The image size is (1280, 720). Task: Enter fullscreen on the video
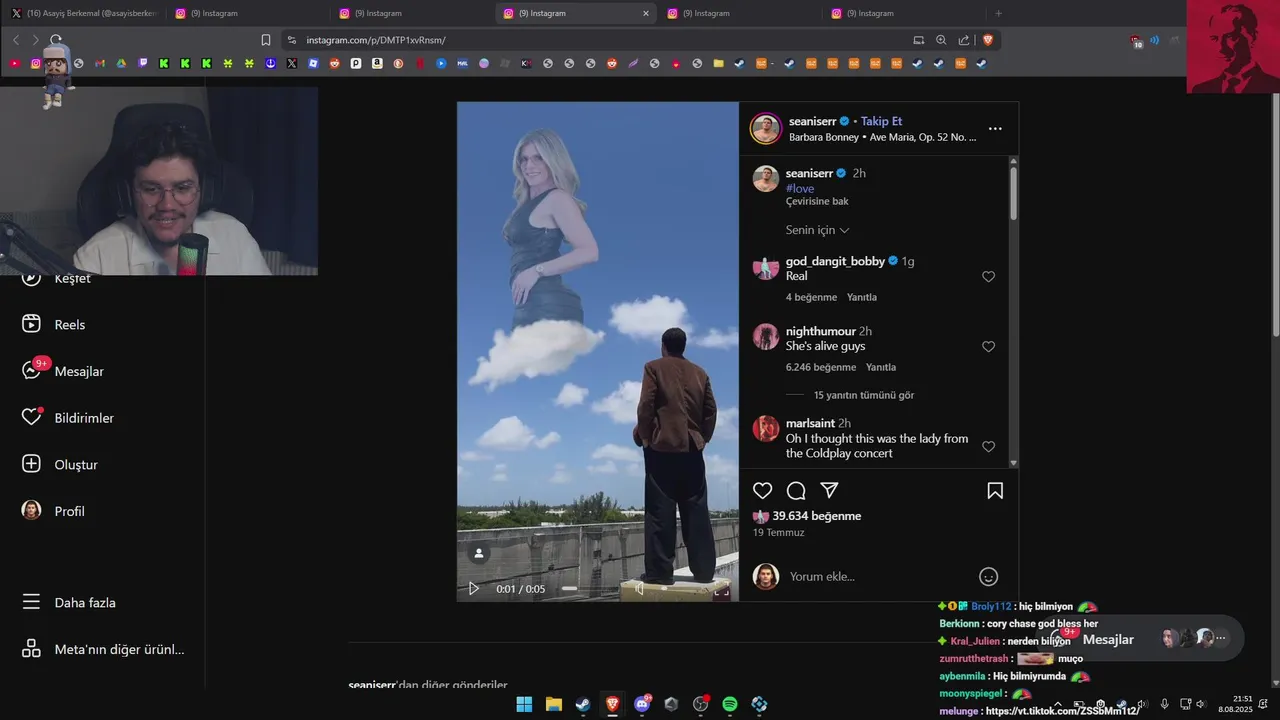[x=721, y=590]
